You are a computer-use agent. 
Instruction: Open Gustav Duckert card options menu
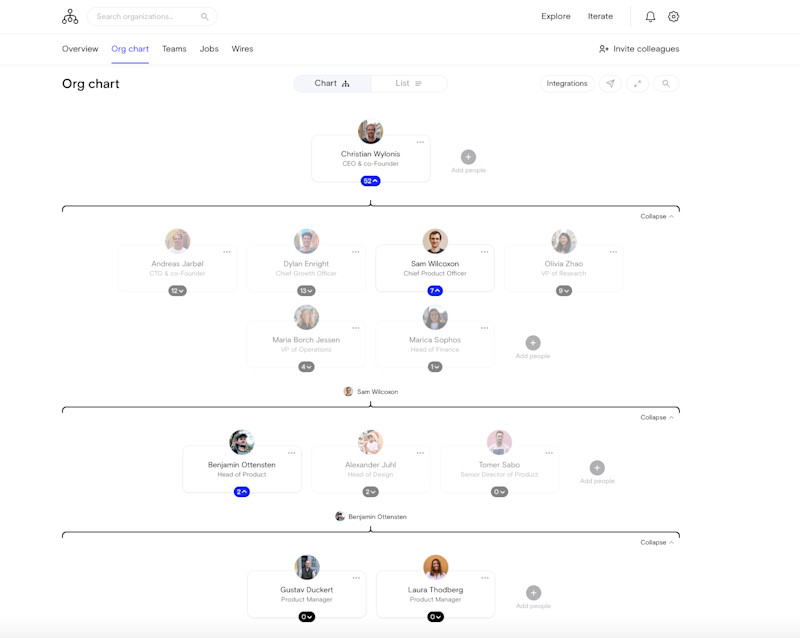(356, 578)
